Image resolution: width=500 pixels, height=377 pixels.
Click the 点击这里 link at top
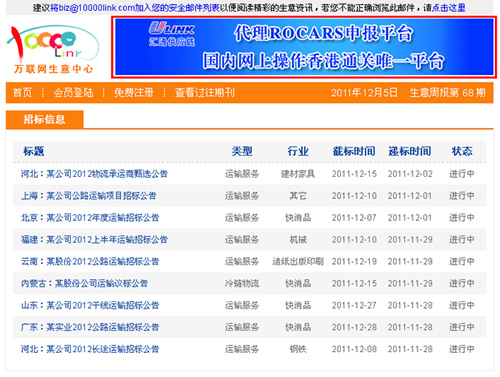pos(448,7)
